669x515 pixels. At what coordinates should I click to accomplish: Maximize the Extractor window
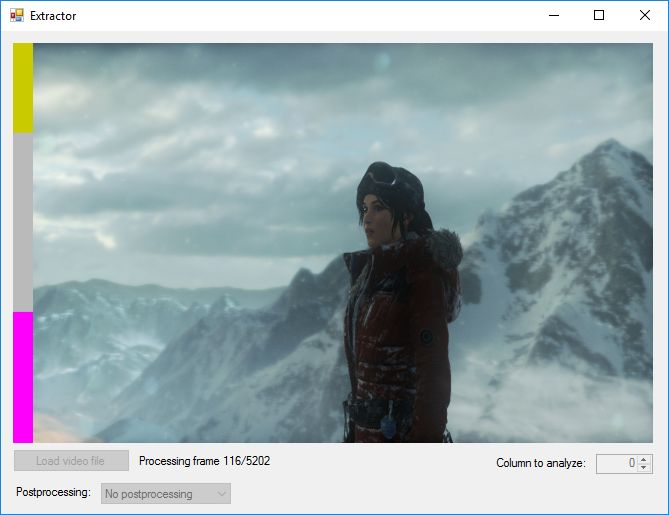tap(599, 15)
